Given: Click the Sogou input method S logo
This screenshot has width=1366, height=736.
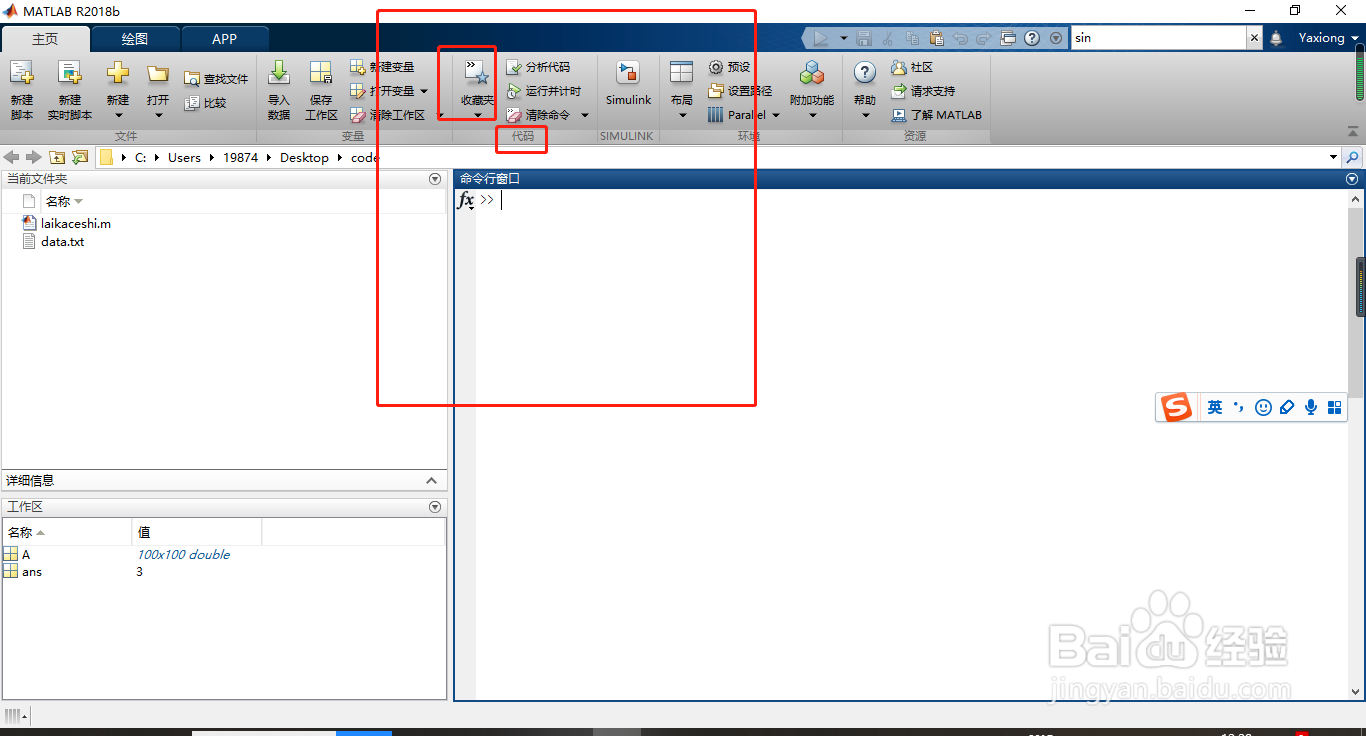Looking at the screenshot, I should [1176, 408].
